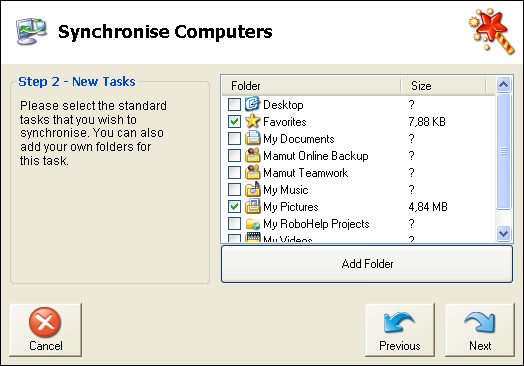Click the My Documents folder icon
Image resolution: width=524 pixels, height=366 pixels.
pyautogui.click(x=252, y=138)
